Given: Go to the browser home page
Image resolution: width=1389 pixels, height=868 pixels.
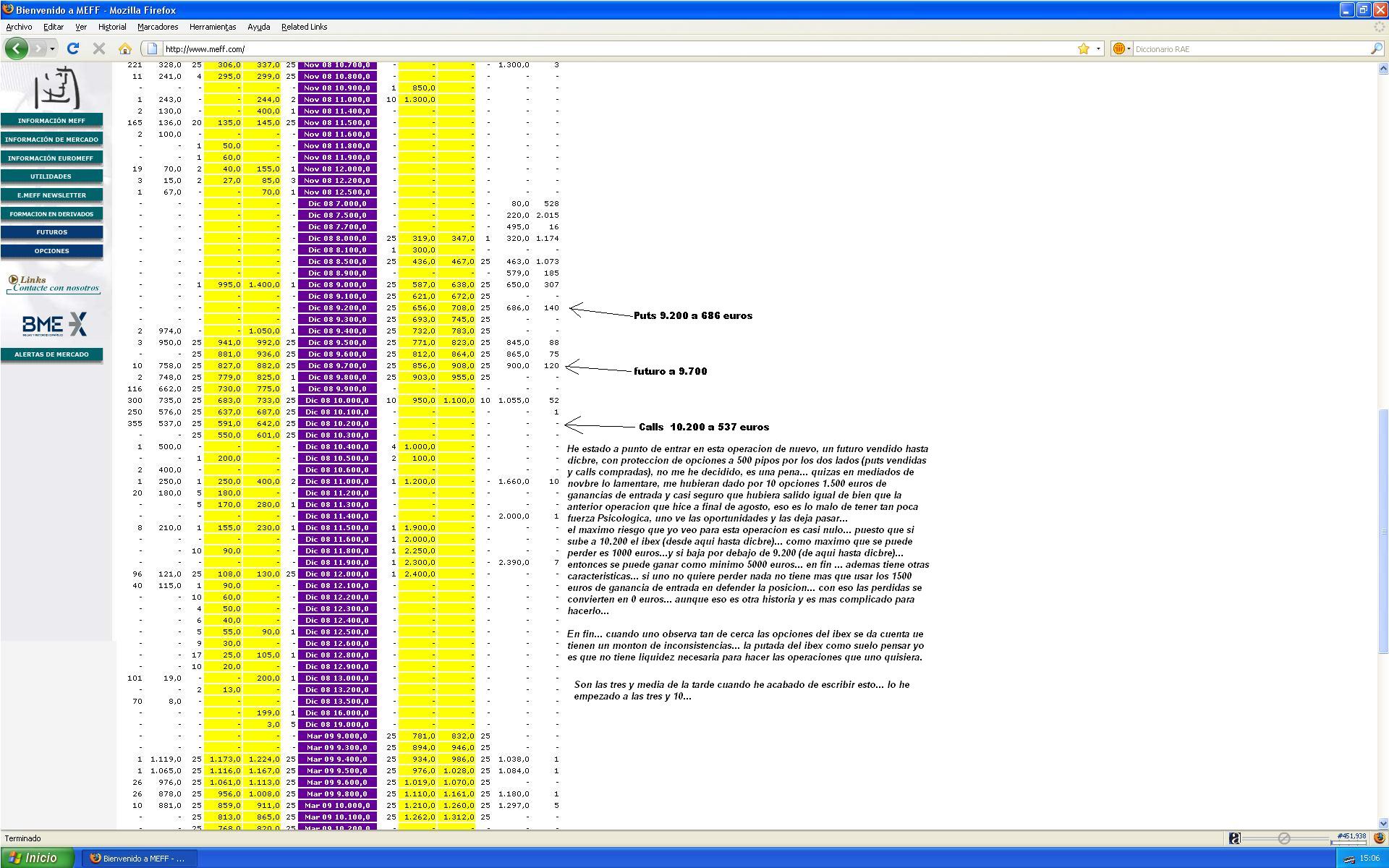Looking at the screenshot, I should coord(125,48).
